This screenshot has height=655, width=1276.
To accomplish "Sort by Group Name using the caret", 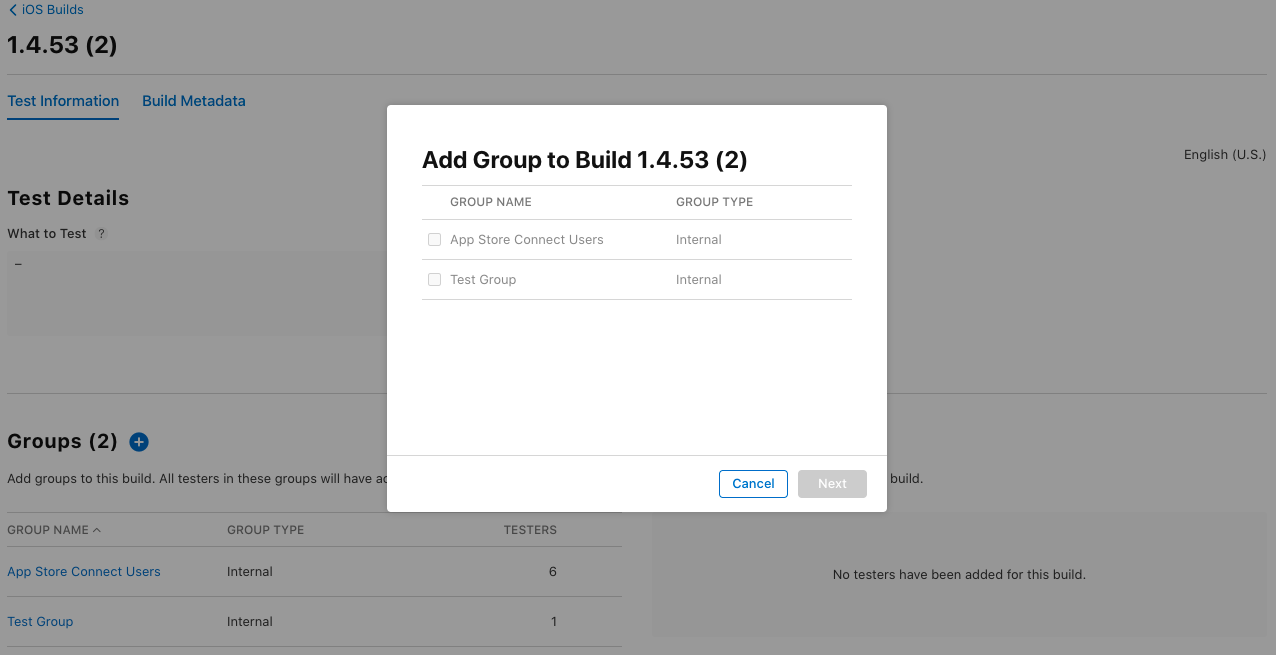I will tap(97, 530).
